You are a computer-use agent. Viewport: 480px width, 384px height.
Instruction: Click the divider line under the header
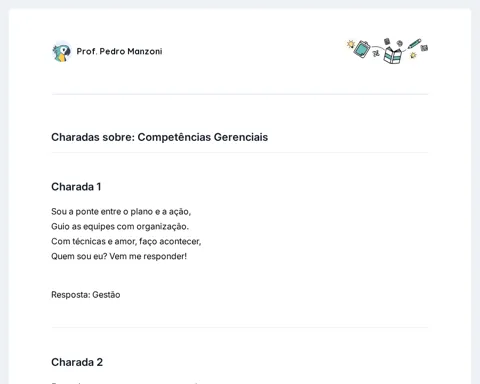point(240,94)
